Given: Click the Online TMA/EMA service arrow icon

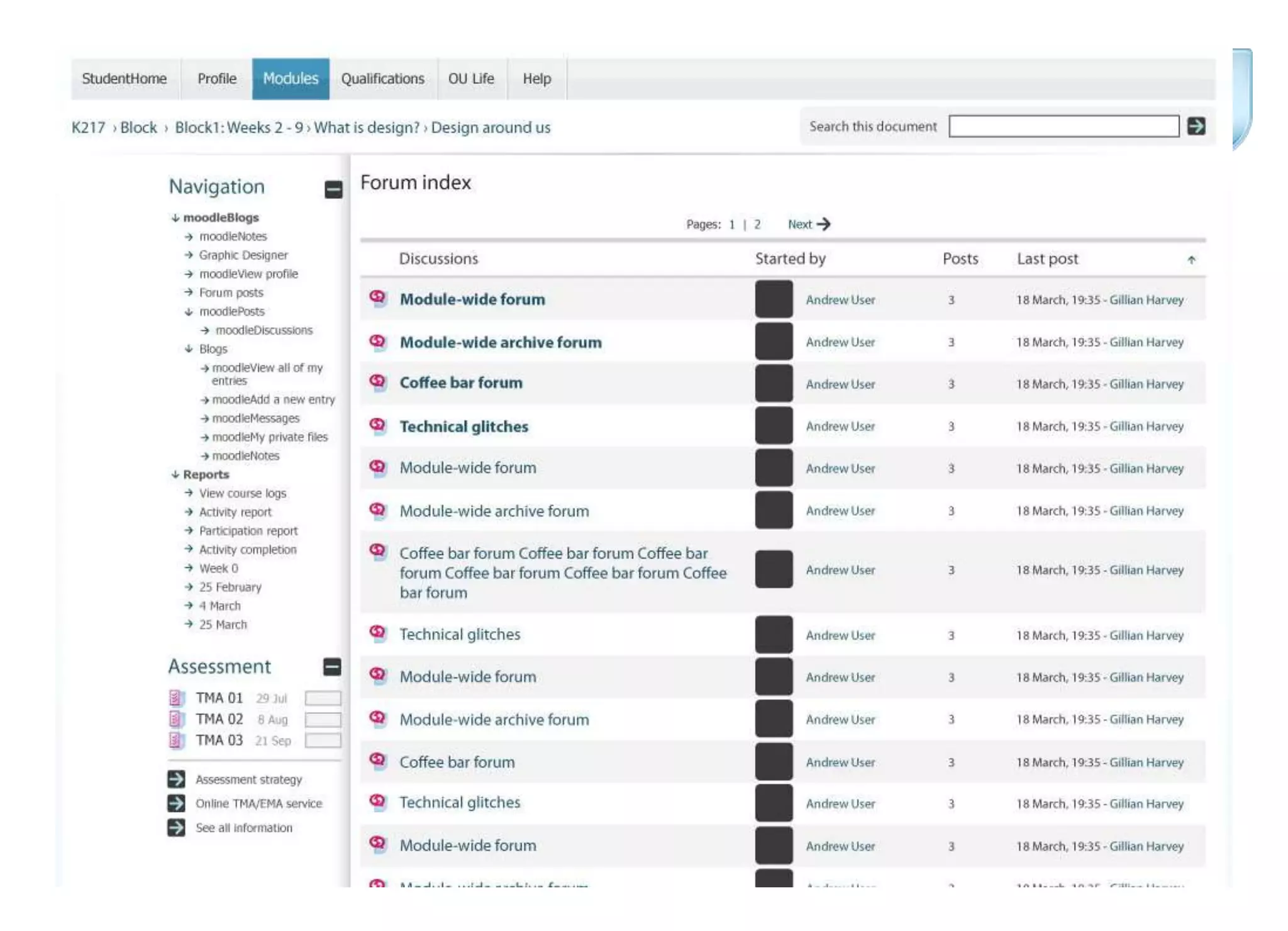Looking at the screenshot, I should point(176,803).
